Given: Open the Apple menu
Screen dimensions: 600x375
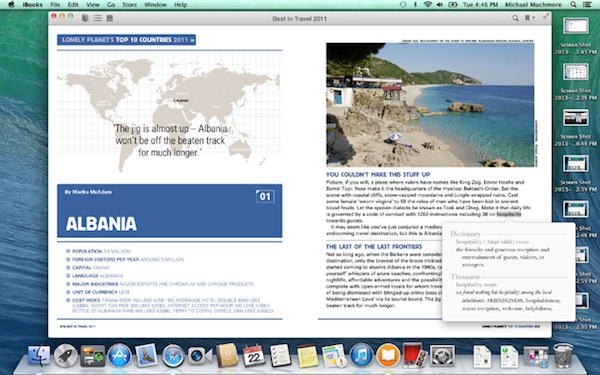Looking at the screenshot, I should coord(11,5).
